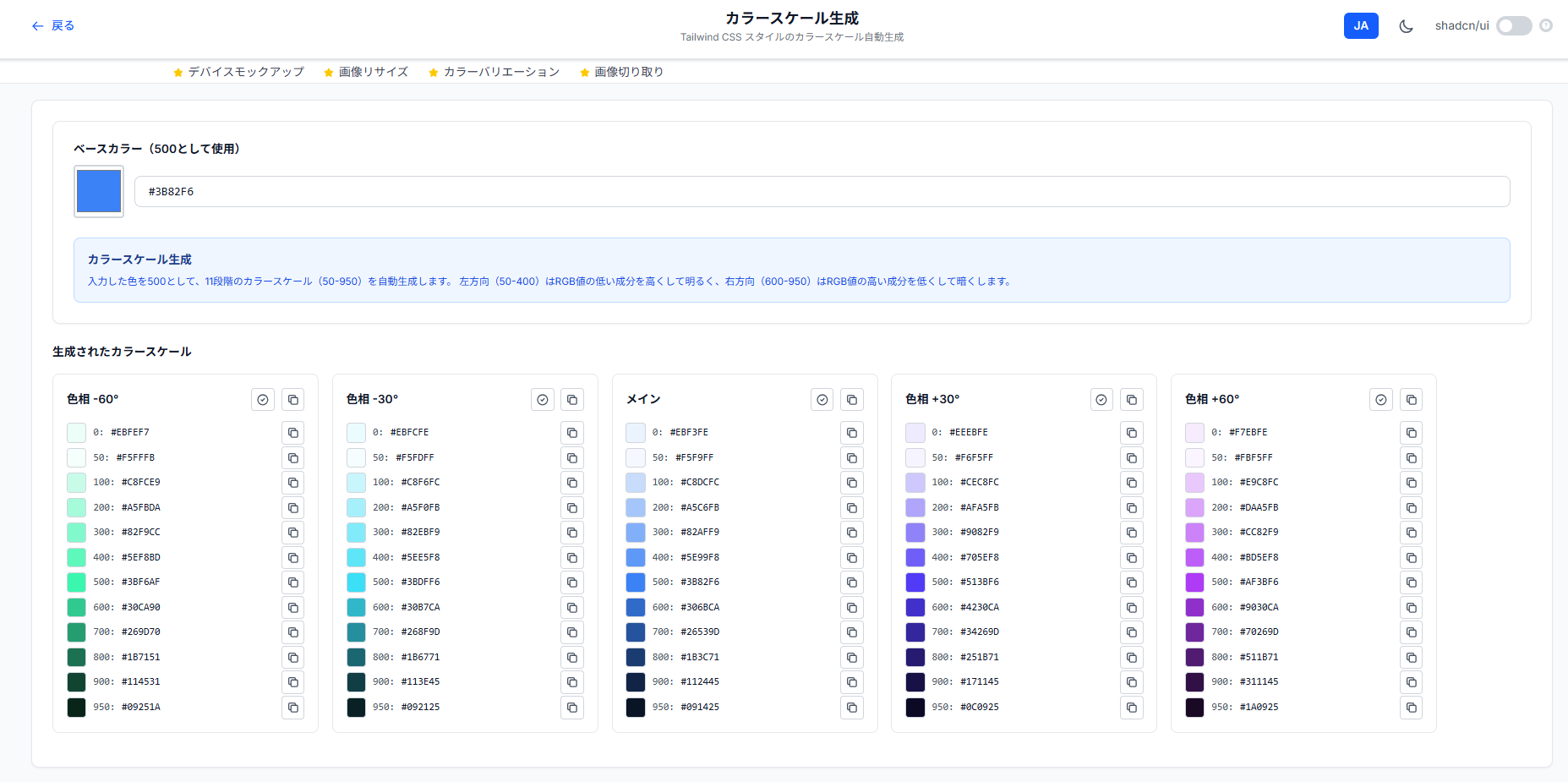Click the 生成されたカラースケール heading
The width and height of the screenshot is (1568, 782).
pos(122,352)
